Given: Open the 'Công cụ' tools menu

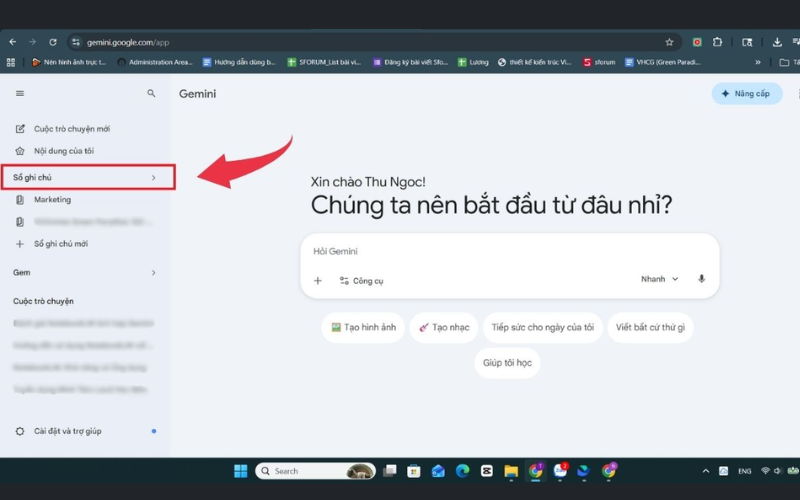Looking at the screenshot, I should (x=361, y=281).
